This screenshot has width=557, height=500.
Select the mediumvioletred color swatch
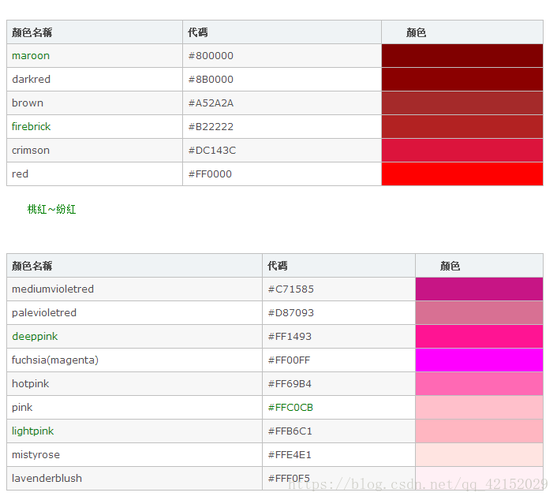479,289
